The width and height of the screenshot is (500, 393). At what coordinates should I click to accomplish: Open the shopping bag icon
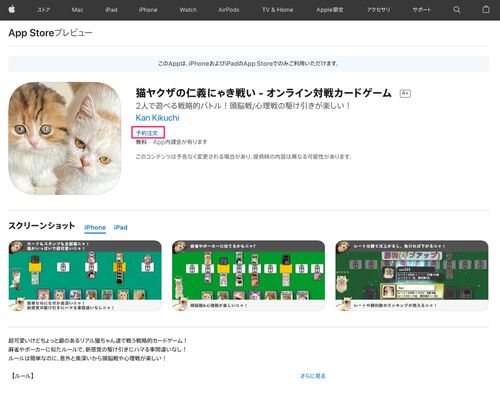486,9
